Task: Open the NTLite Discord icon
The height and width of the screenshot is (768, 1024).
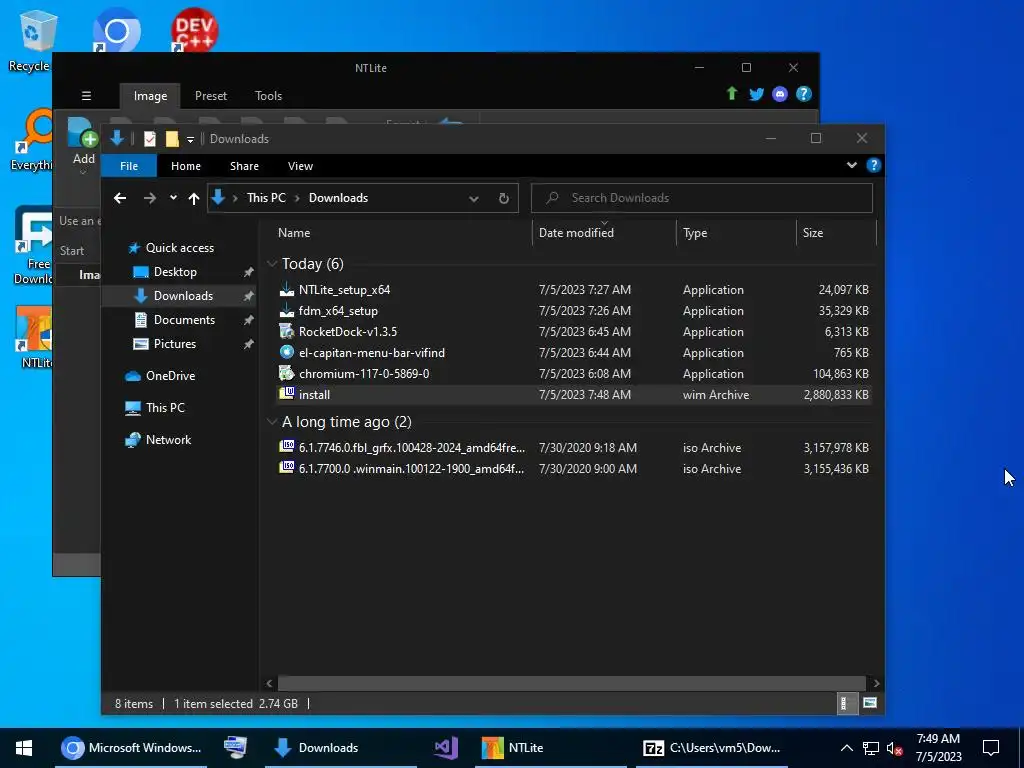Action: pos(780,94)
